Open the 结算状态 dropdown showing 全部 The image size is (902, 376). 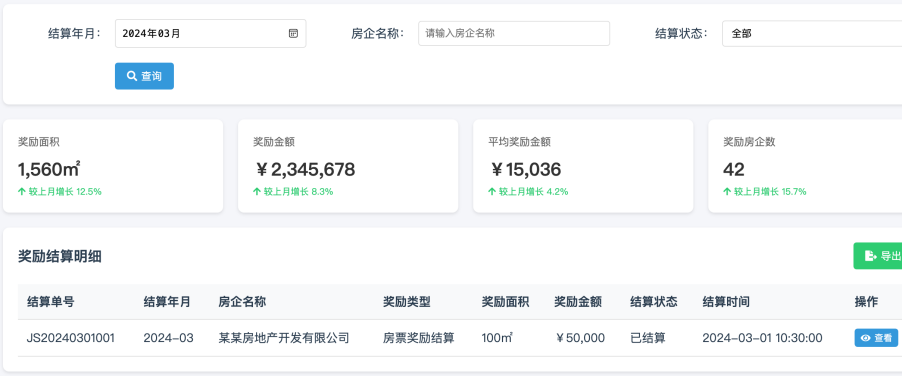coord(812,33)
